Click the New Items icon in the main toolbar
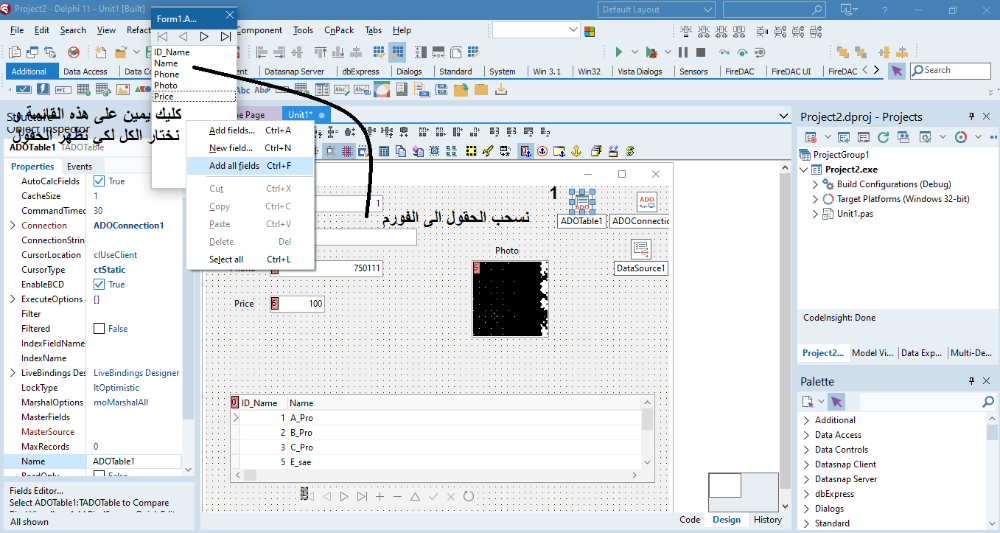1000x533 pixels. tap(101, 52)
